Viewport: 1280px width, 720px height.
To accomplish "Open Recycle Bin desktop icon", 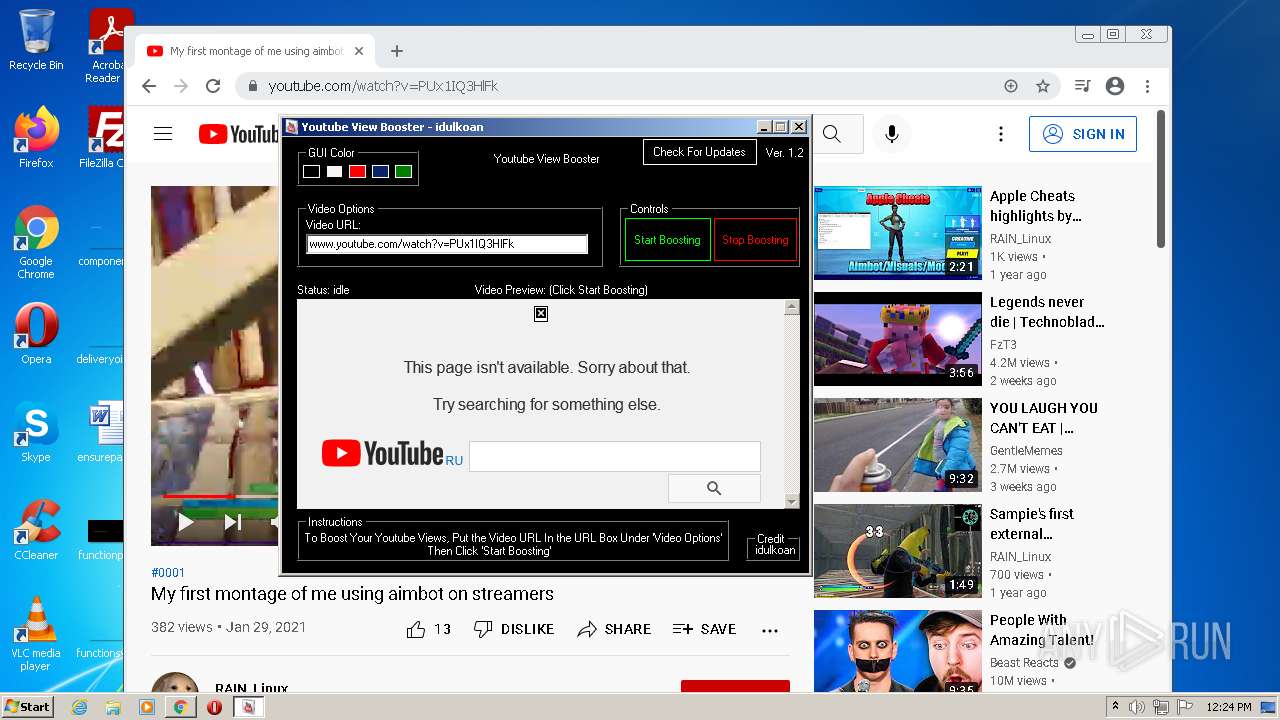I will click(x=36, y=40).
